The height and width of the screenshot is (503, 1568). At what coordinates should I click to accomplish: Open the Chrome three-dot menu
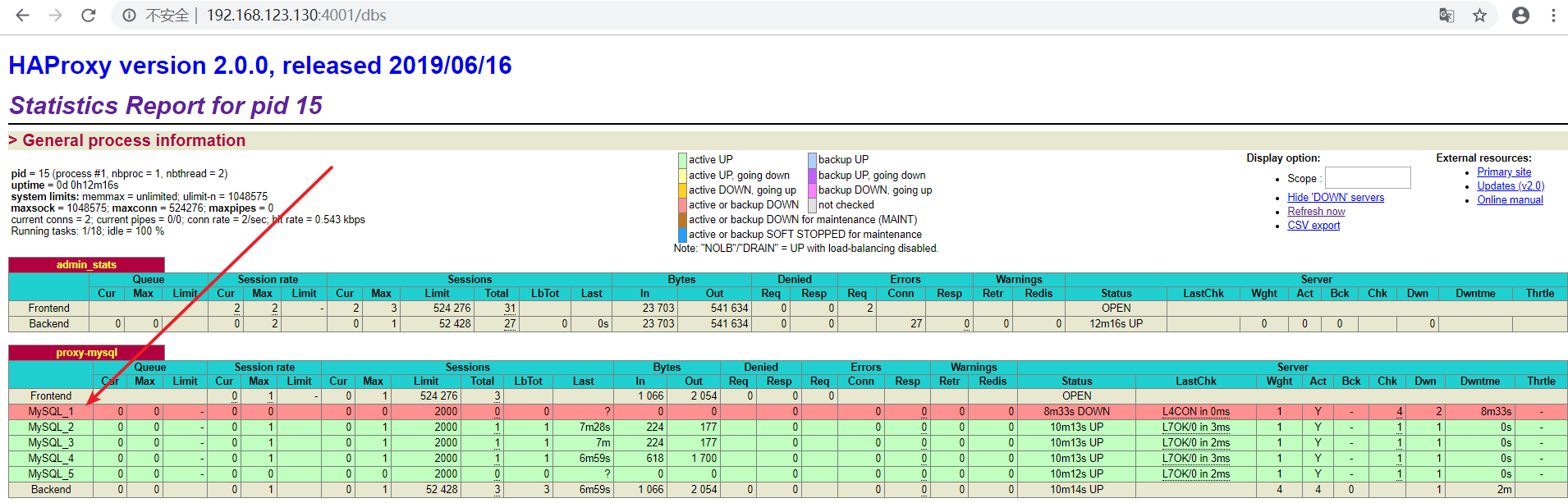click(1553, 15)
